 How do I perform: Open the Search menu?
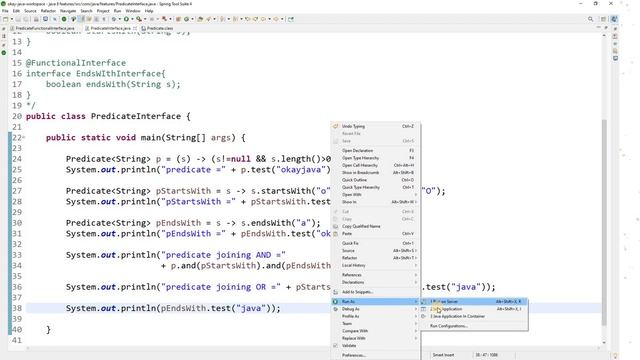coord(86,11)
